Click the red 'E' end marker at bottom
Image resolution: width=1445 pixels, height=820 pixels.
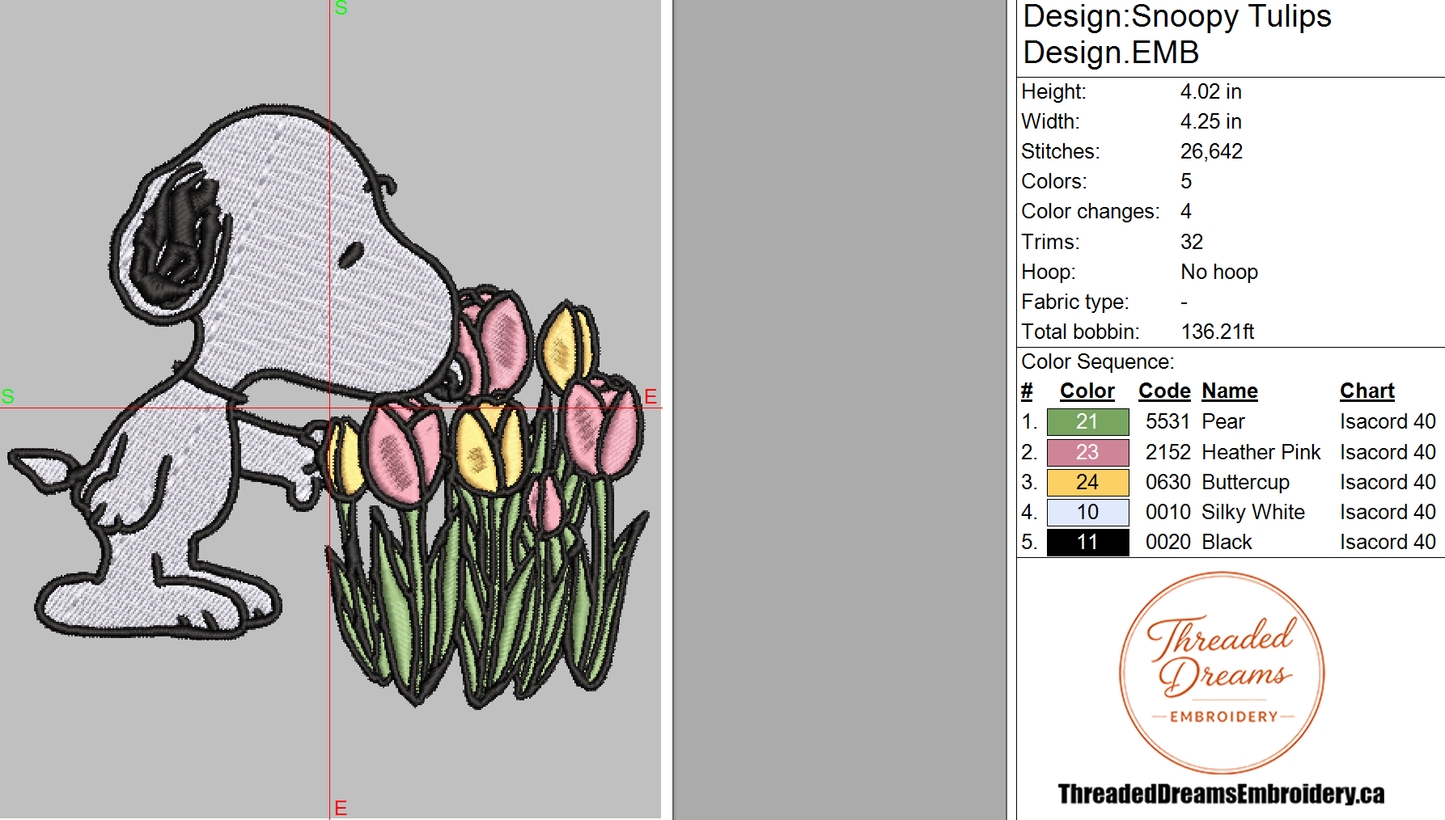341,808
